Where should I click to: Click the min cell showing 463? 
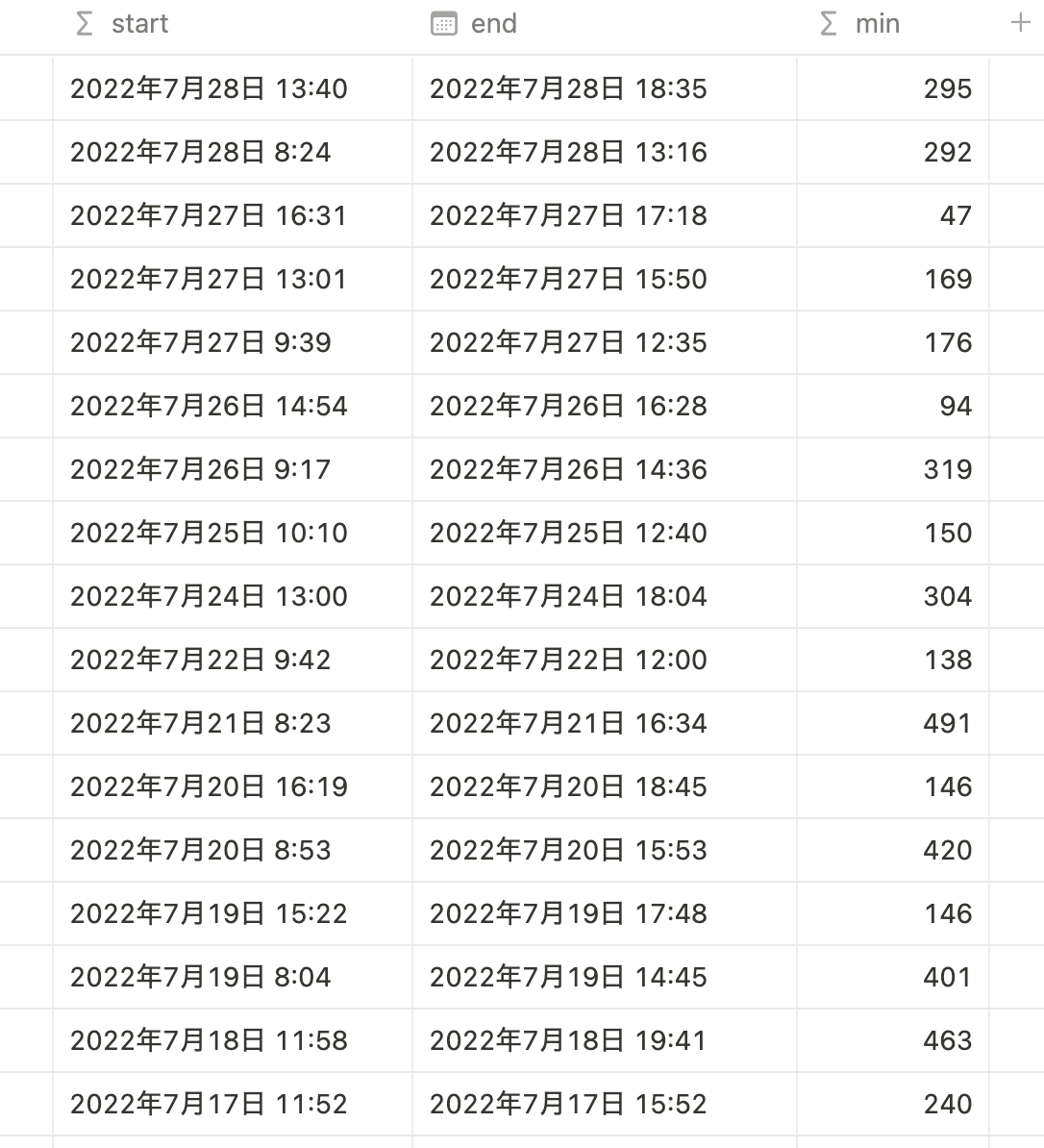coord(893,1040)
